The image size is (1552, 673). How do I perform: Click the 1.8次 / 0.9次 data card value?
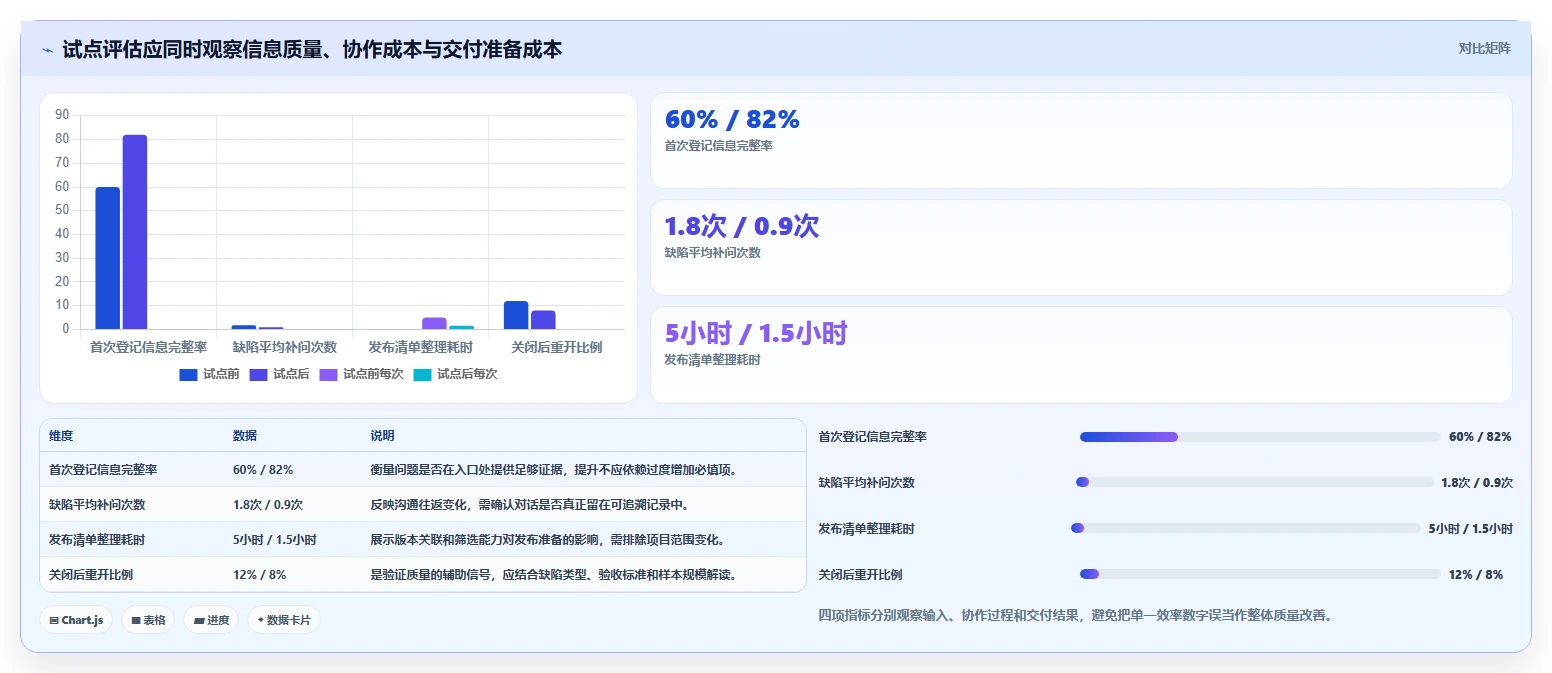point(742,227)
